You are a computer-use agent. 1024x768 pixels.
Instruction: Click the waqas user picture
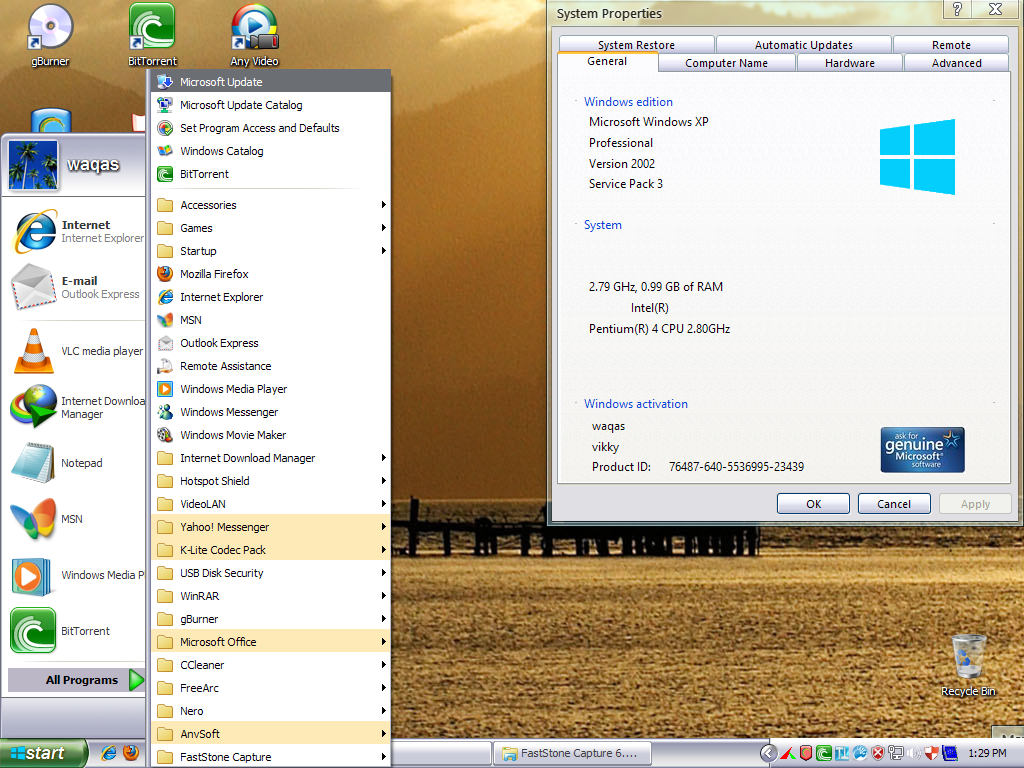(33, 165)
